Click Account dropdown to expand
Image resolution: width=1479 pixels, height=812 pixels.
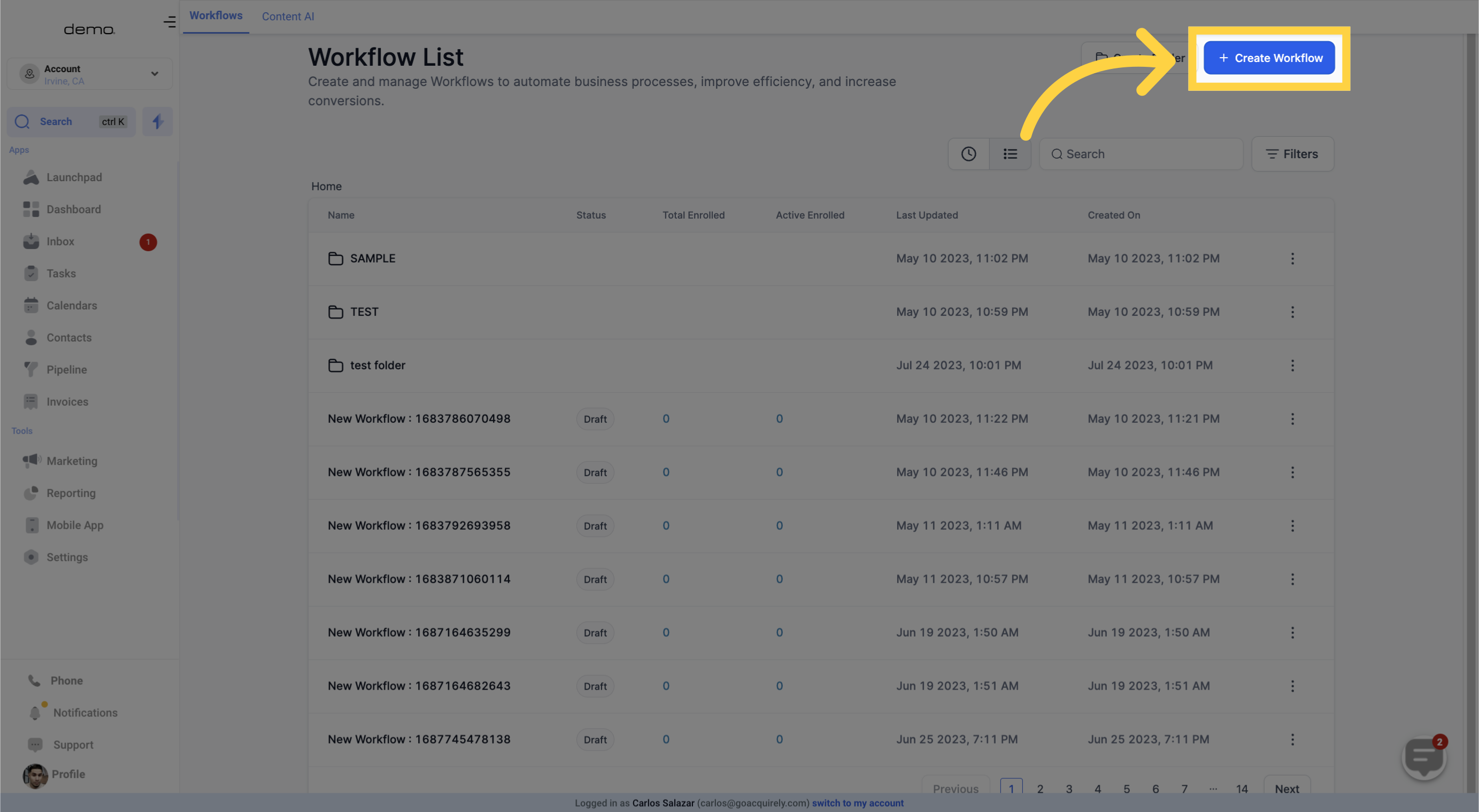click(89, 74)
